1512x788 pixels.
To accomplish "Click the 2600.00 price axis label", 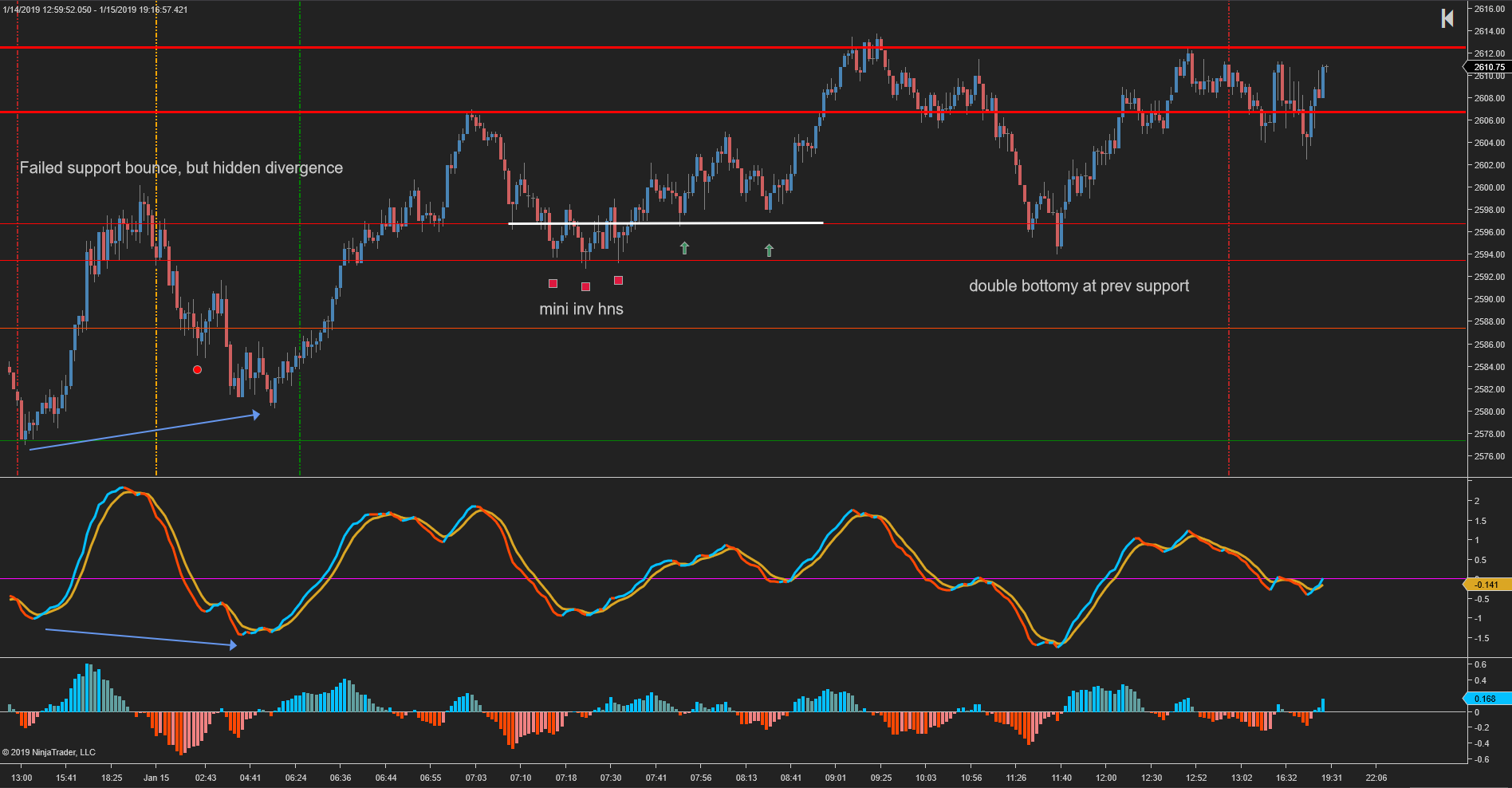I will pyautogui.click(x=1490, y=187).
